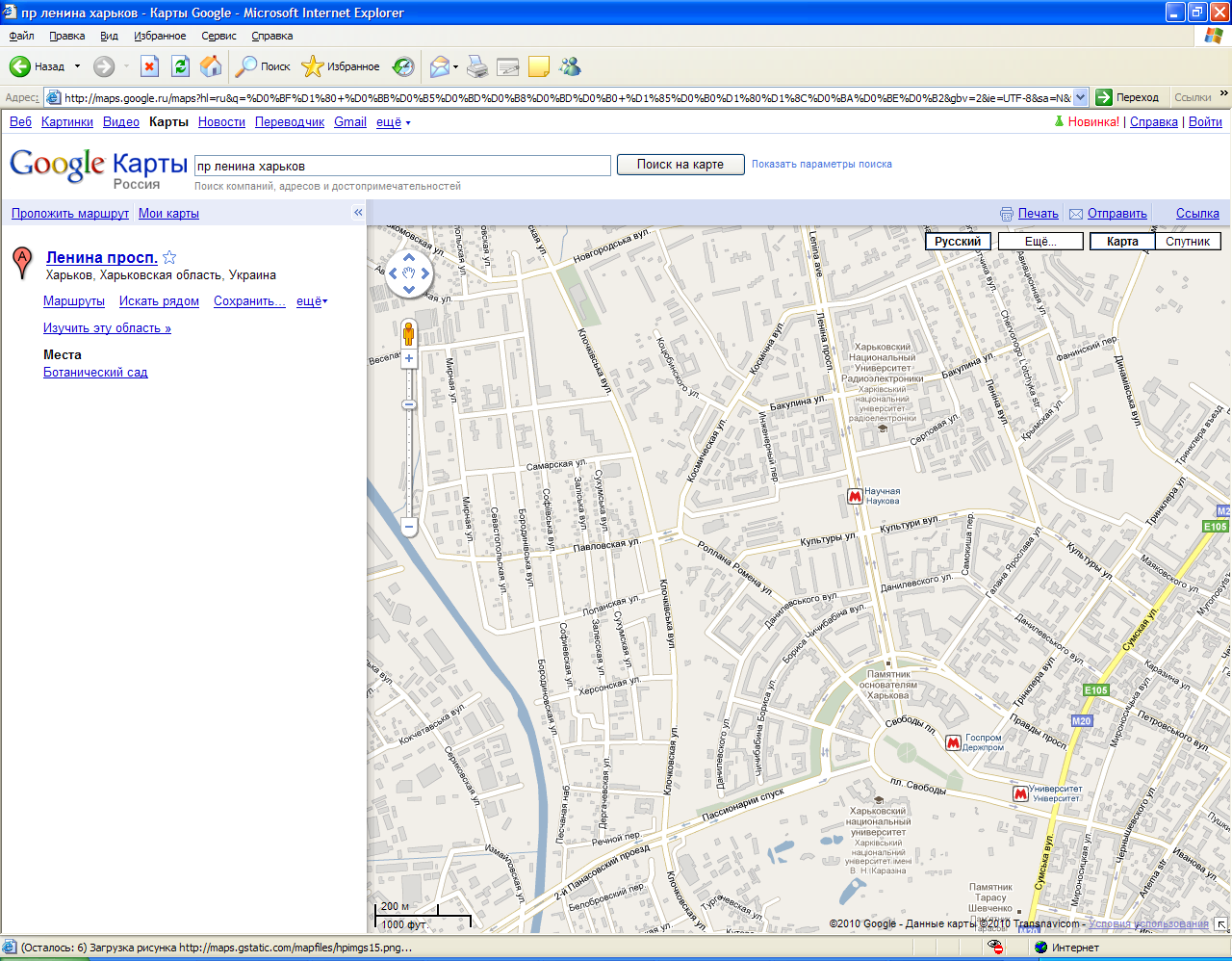This screenshot has width=1232, height=961.
Task: Click Интернет zone in status bar
Action: point(1066,948)
